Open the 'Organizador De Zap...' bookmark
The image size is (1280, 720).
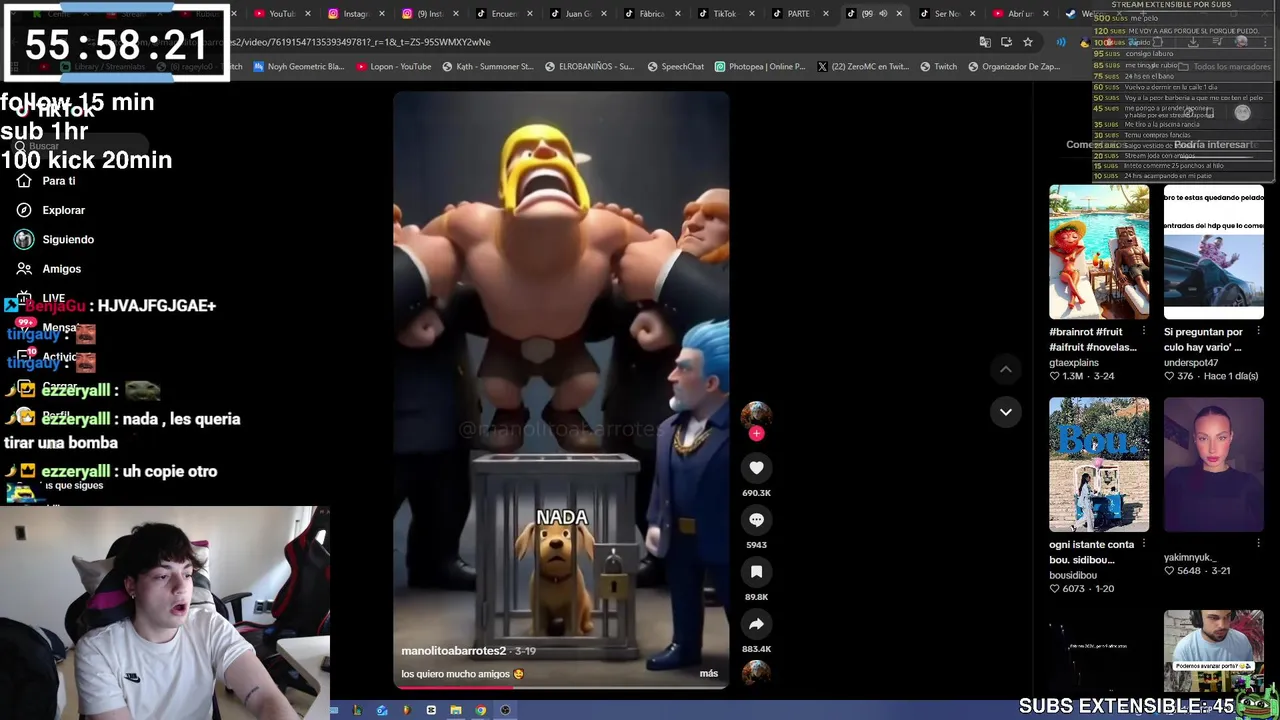[x=1012, y=67]
